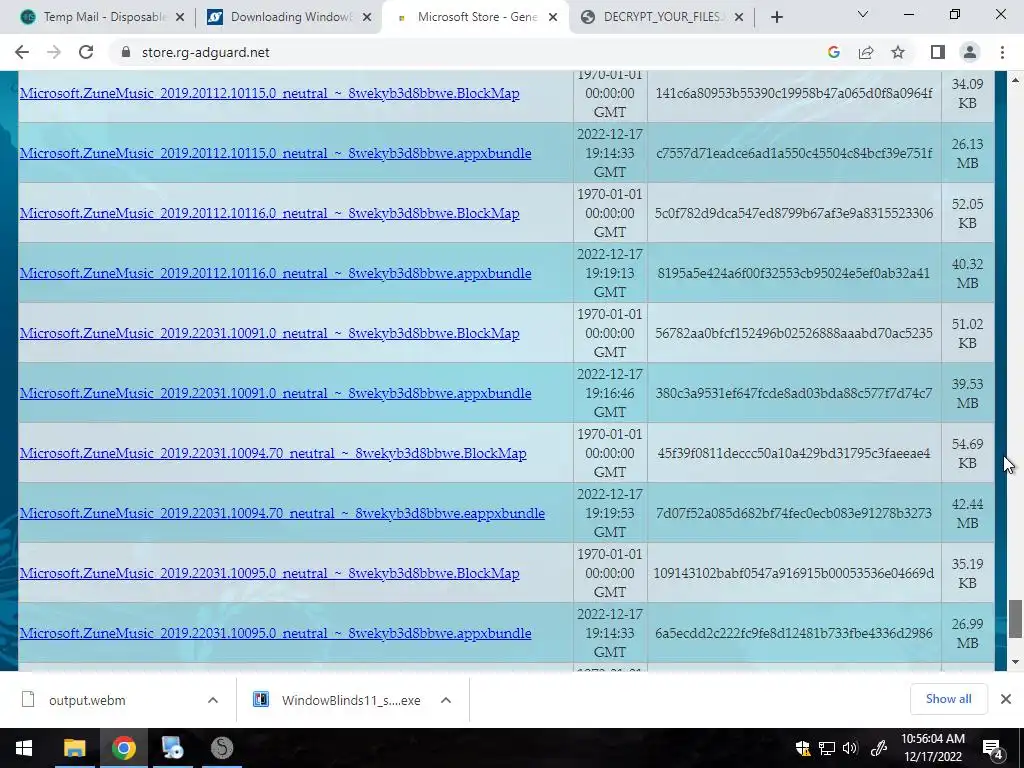The width and height of the screenshot is (1024, 768).
Task: Click hash 8195a5e424a6f00f32553cb95024e5ef0ab32a41
Action: tap(793, 273)
